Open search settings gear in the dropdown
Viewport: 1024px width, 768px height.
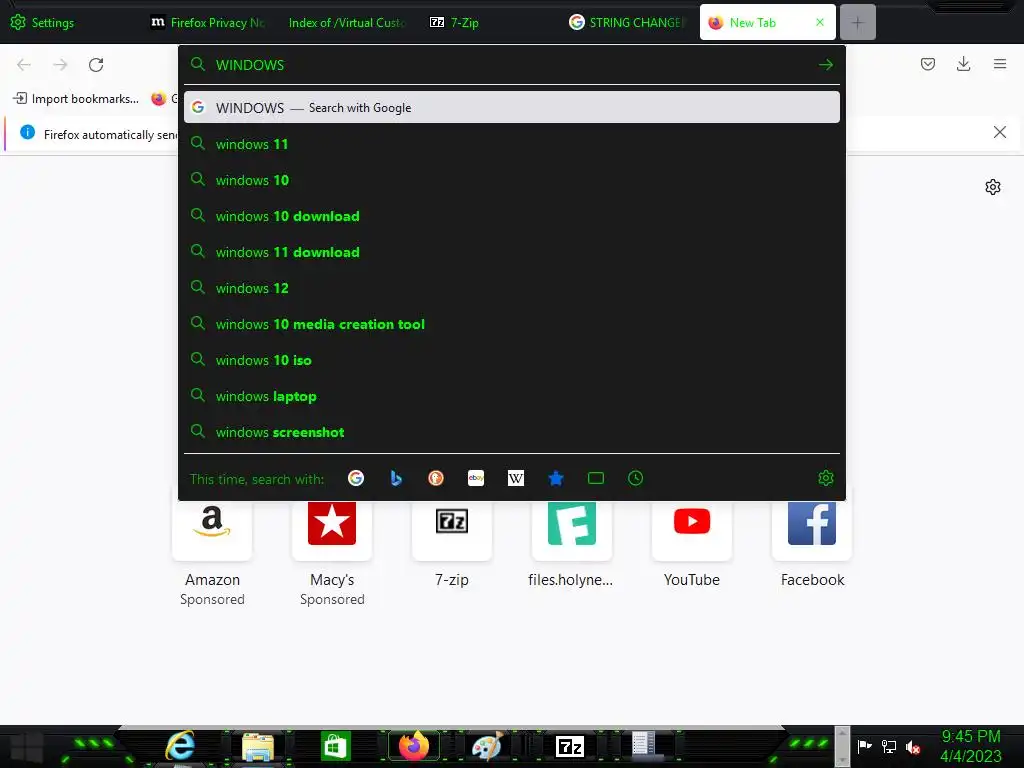(x=825, y=479)
